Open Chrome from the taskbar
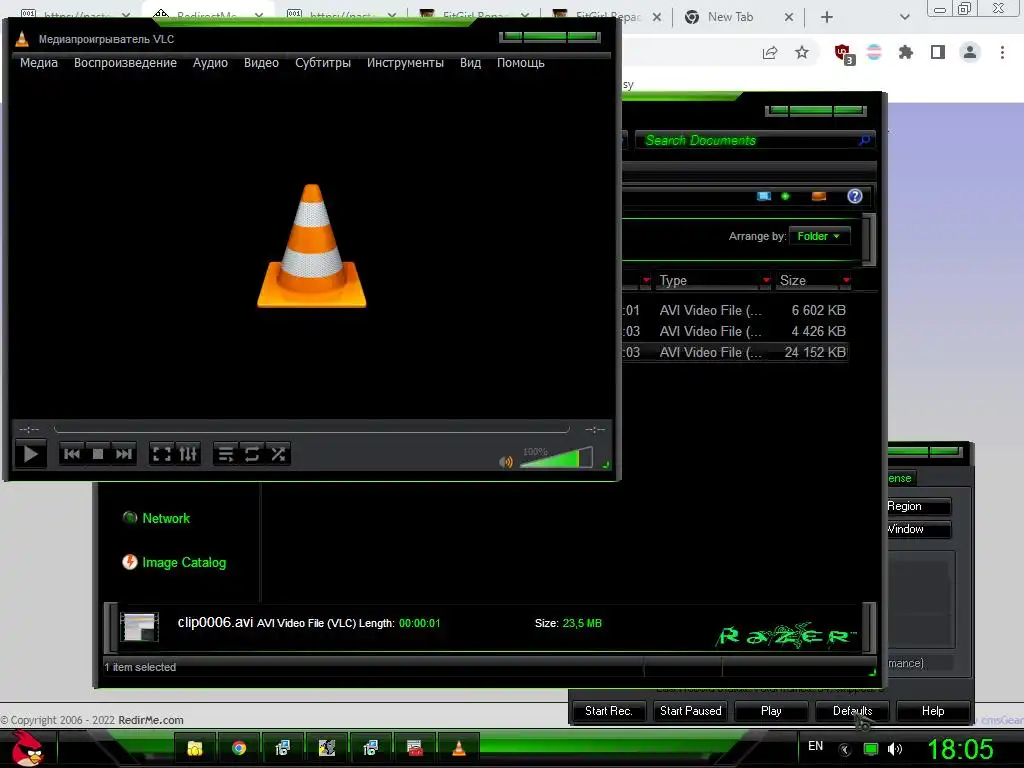This screenshot has width=1024, height=768. [x=239, y=748]
